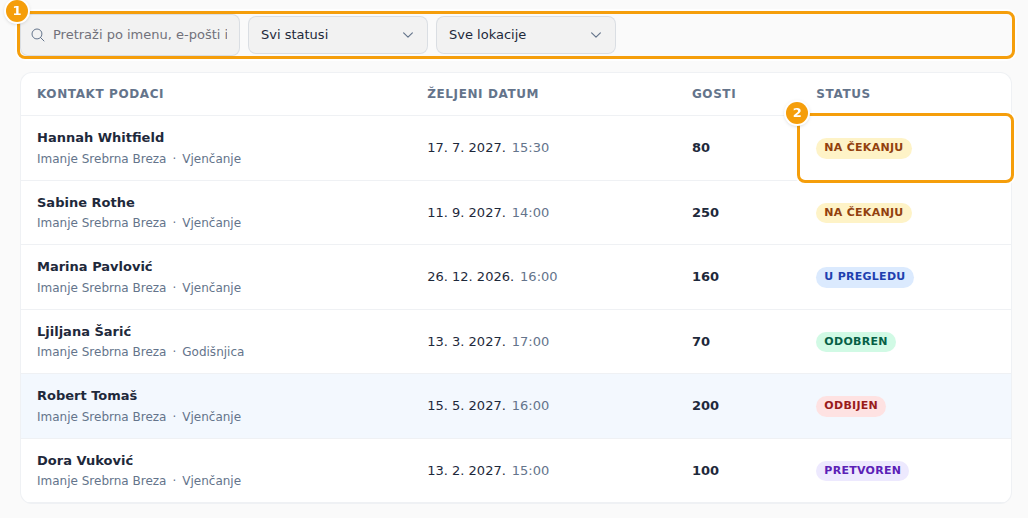Screen dimensions: 1028x518
Task: Click the 'Pretvoren' status badge
Action: [862, 471]
